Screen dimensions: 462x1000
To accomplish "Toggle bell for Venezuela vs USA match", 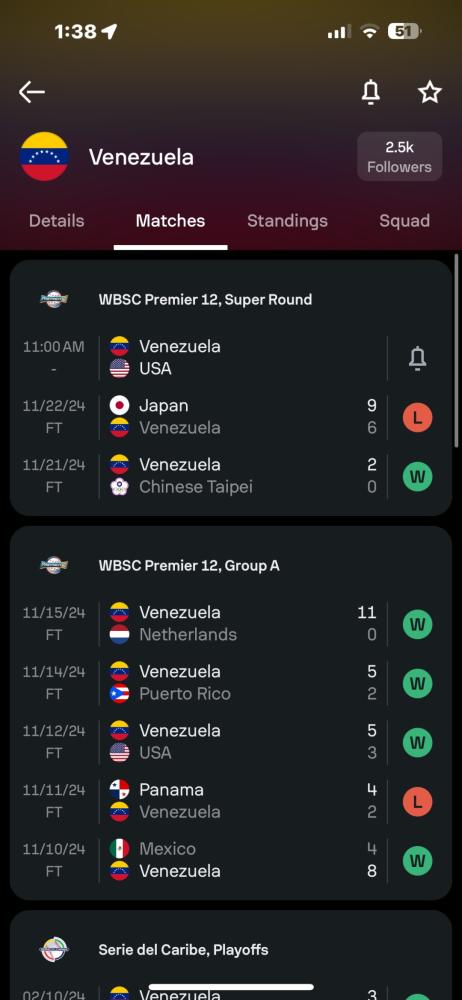I will pyautogui.click(x=417, y=358).
